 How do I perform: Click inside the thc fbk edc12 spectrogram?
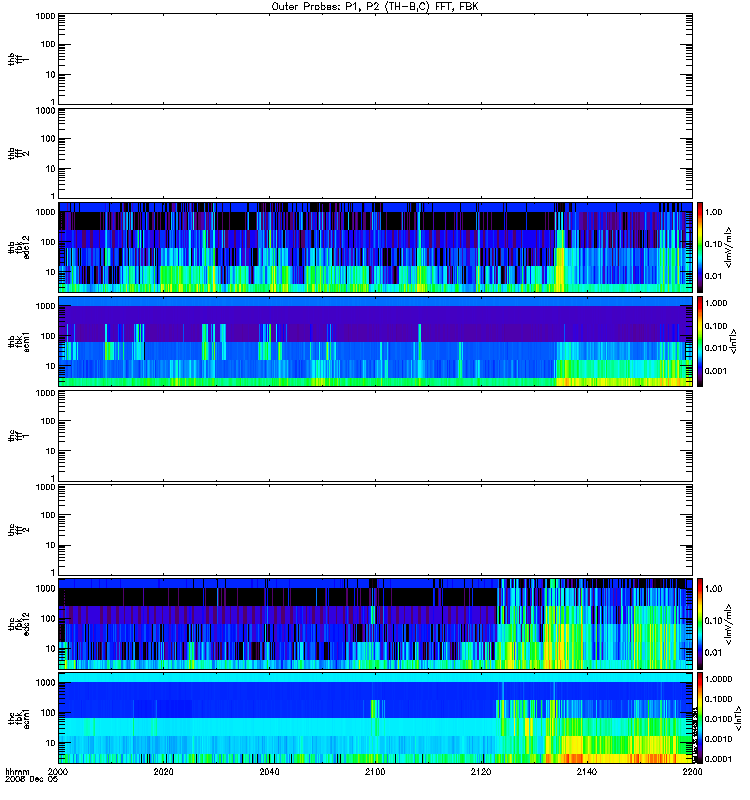pyautogui.click(x=375, y=624)
